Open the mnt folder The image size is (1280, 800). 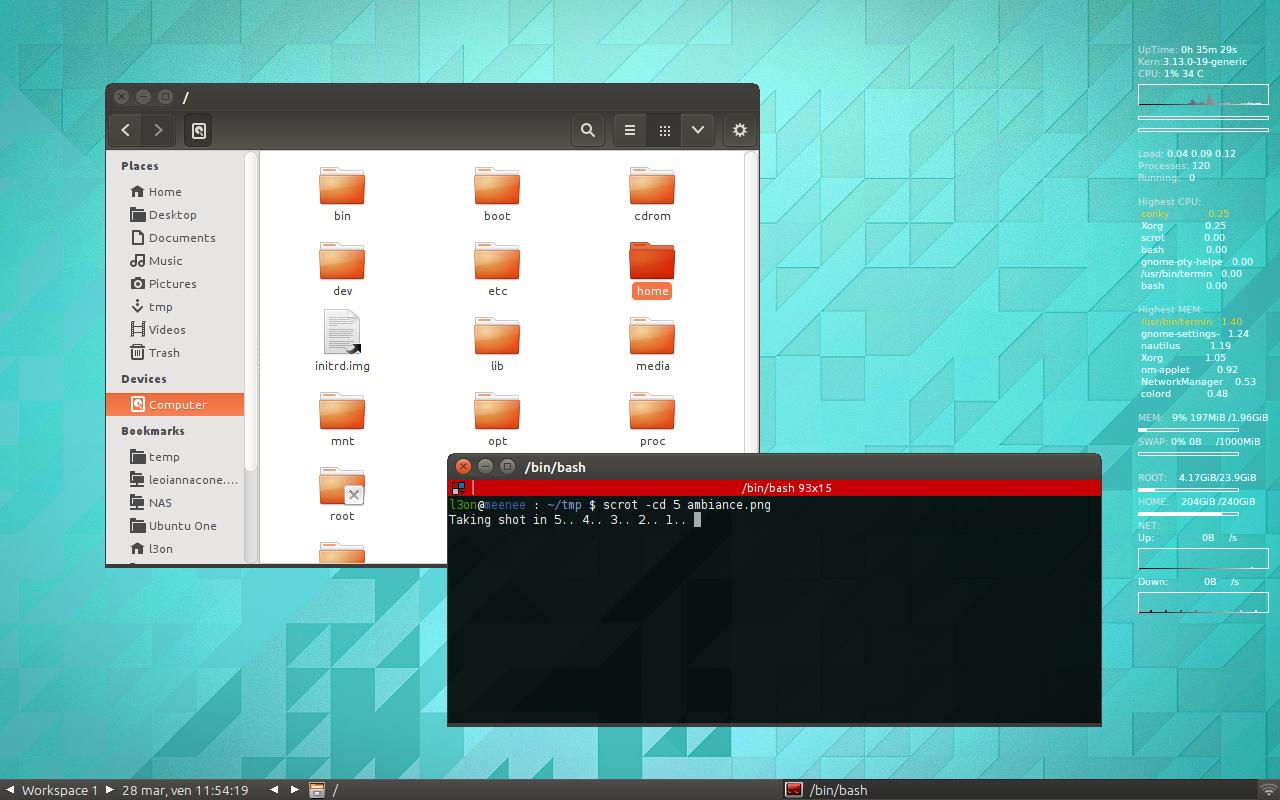342,420
